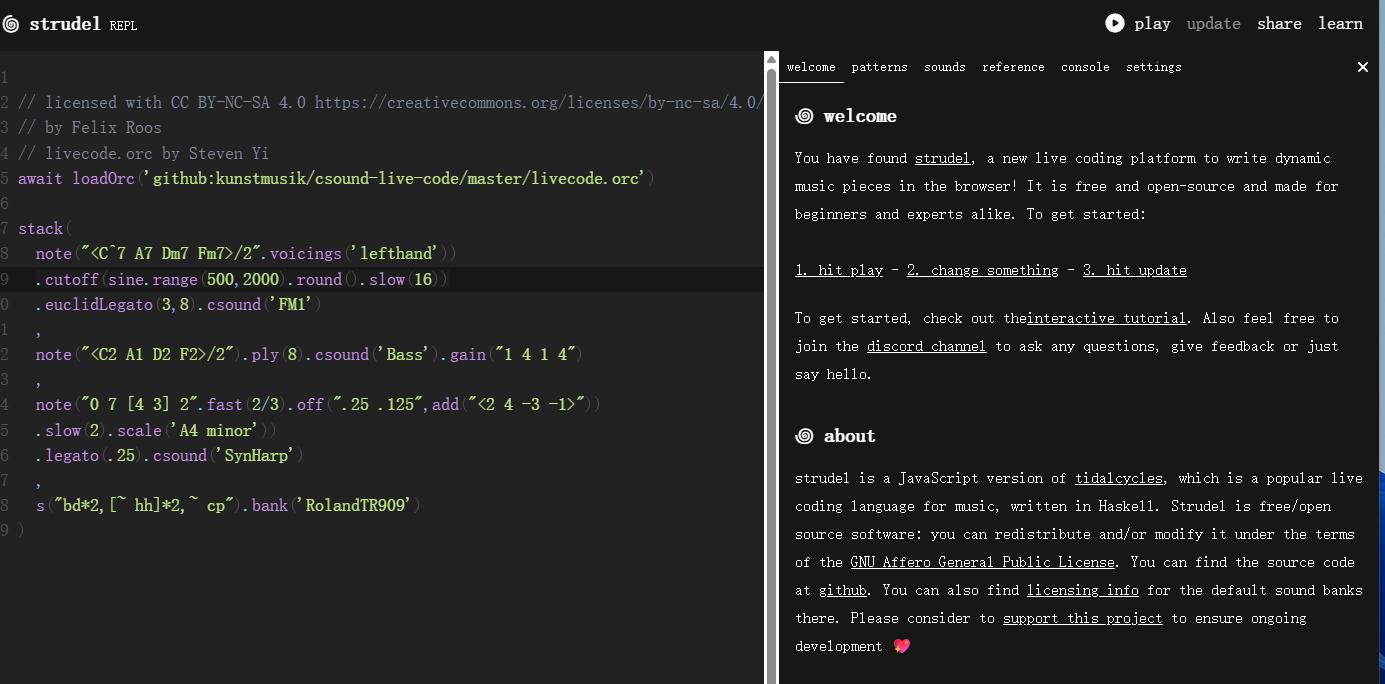Open the support this project link
Viewport: 1385px width, 684px height.
tap(1082, 618)
